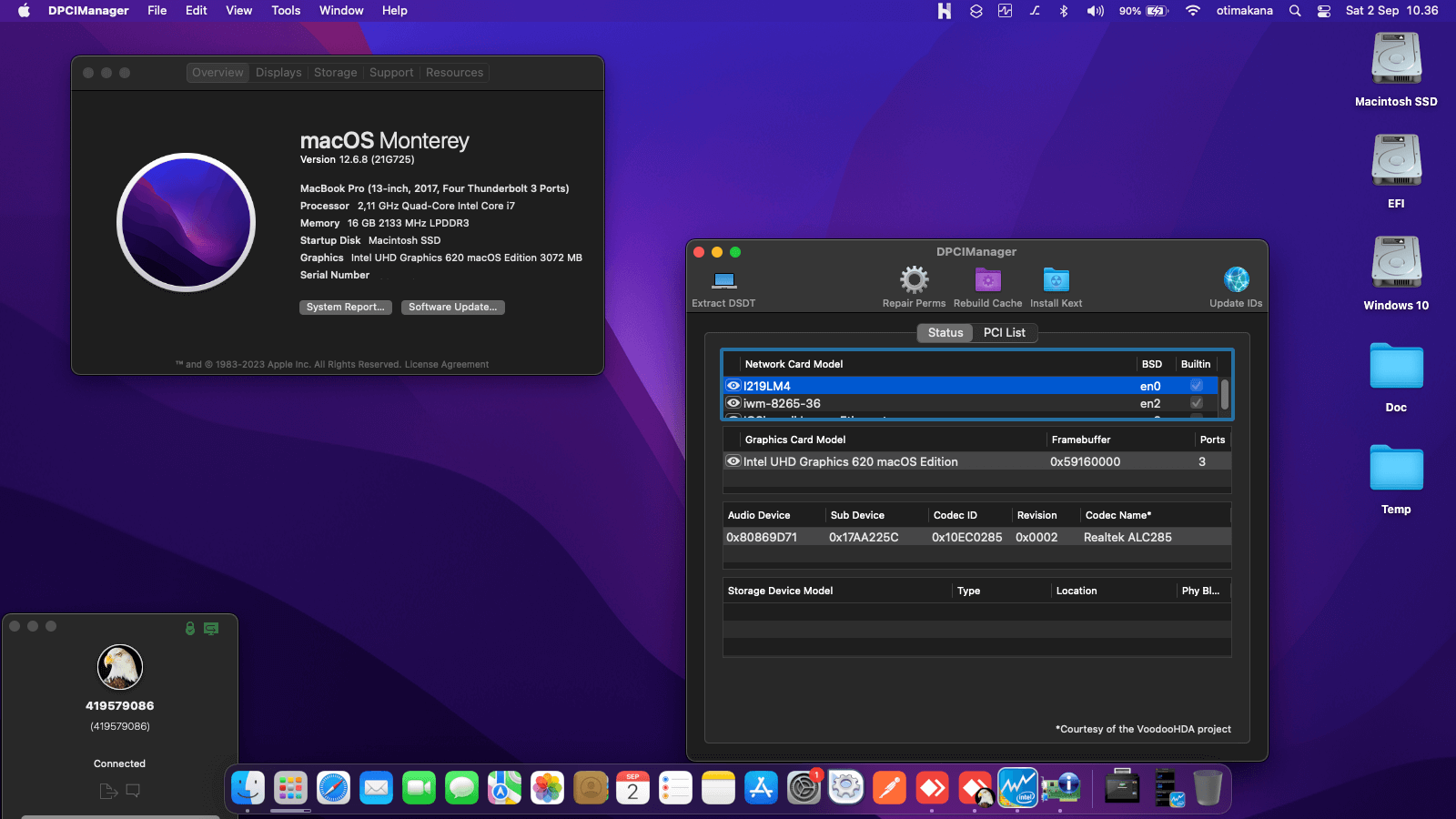Toggle eye icon for iwm-8265-36 card
This screenshot has height=819, width=1456.
[x=733, y=403]
